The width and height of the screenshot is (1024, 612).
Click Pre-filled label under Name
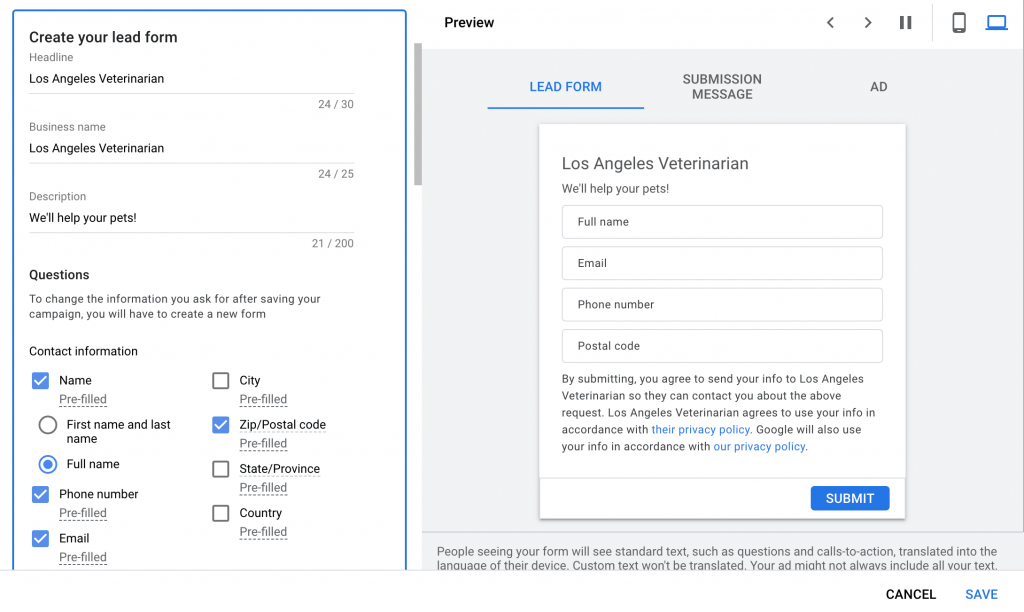(83, 400)
